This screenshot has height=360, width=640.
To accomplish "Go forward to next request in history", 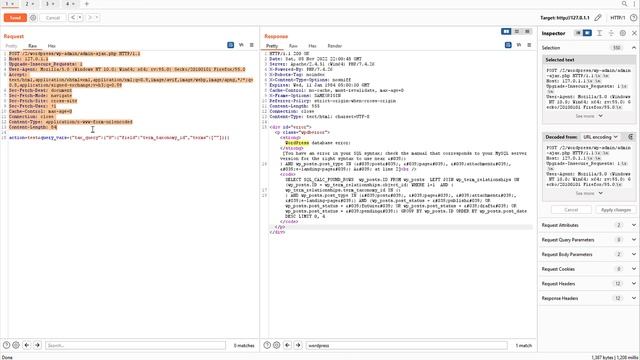I will pyautogui.click(x=90, y=18).
